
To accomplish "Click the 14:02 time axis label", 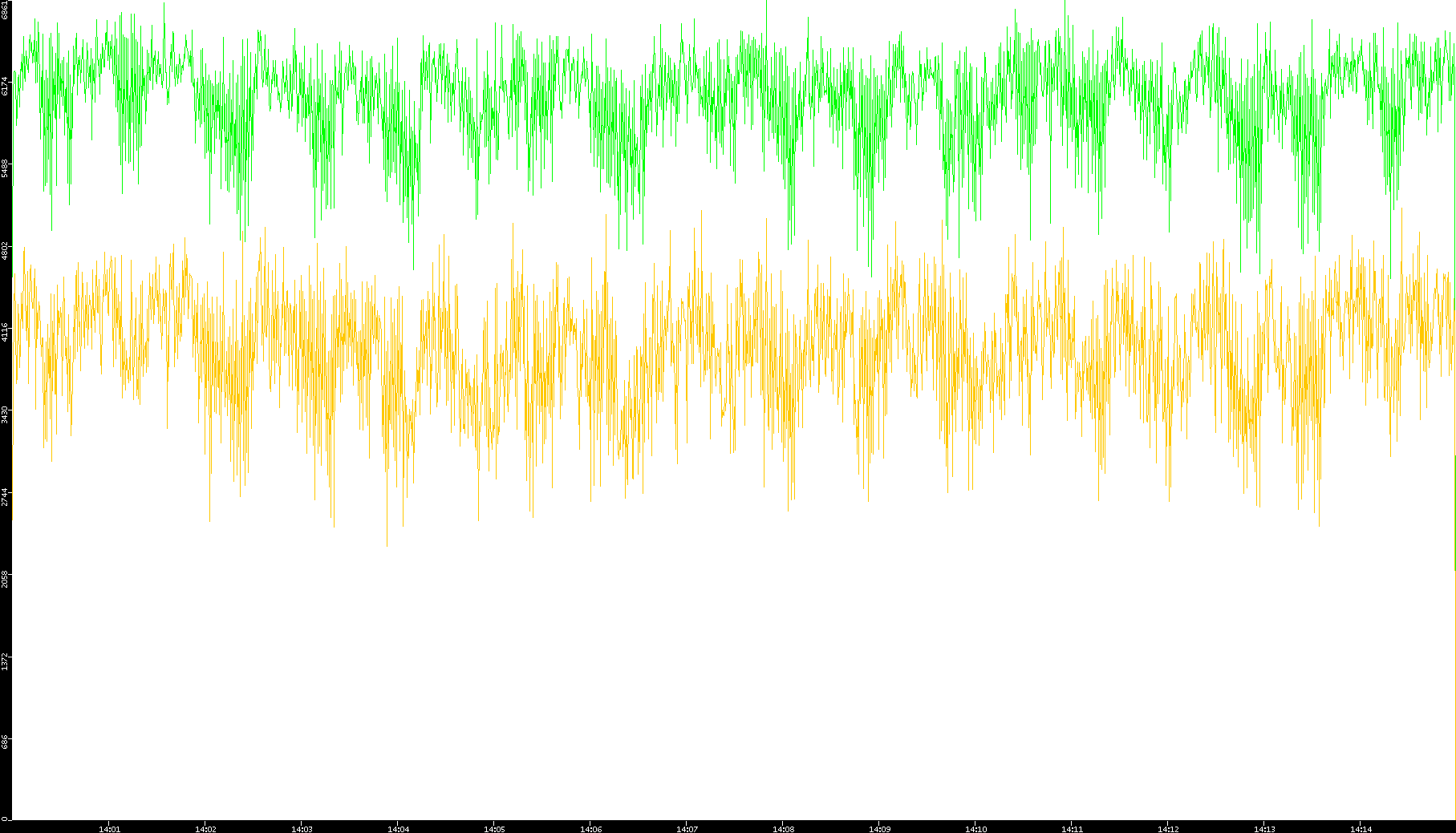I will pyautogui.click(x=205, y=829).
